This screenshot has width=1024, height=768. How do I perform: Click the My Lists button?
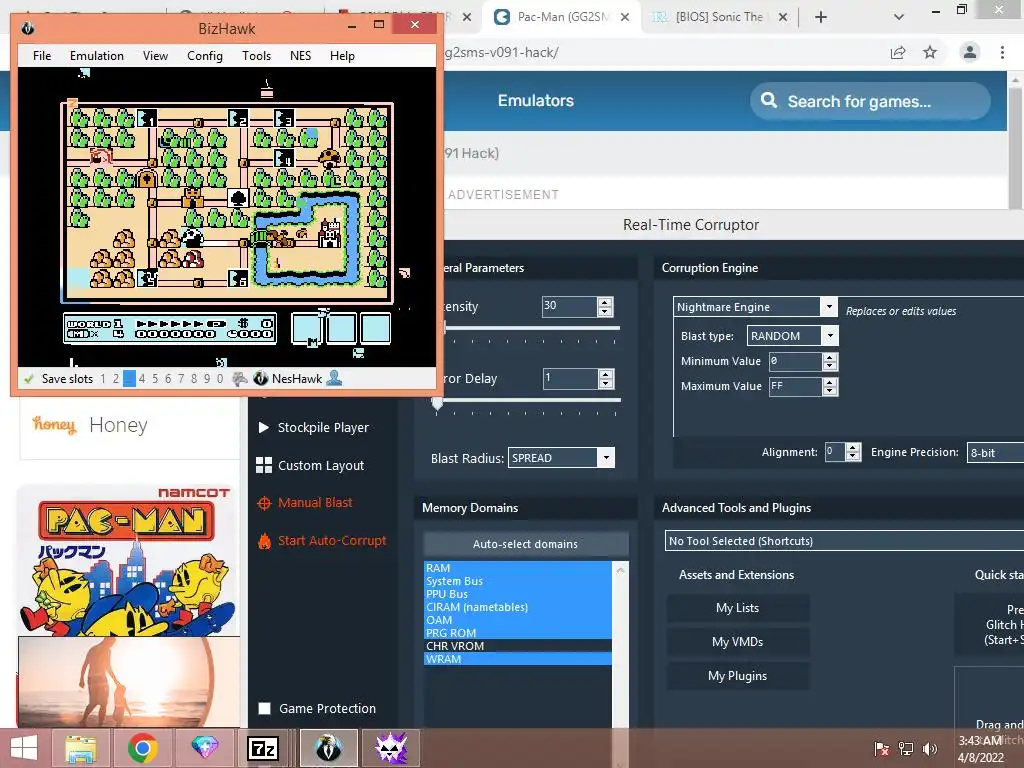coord(738,608)
